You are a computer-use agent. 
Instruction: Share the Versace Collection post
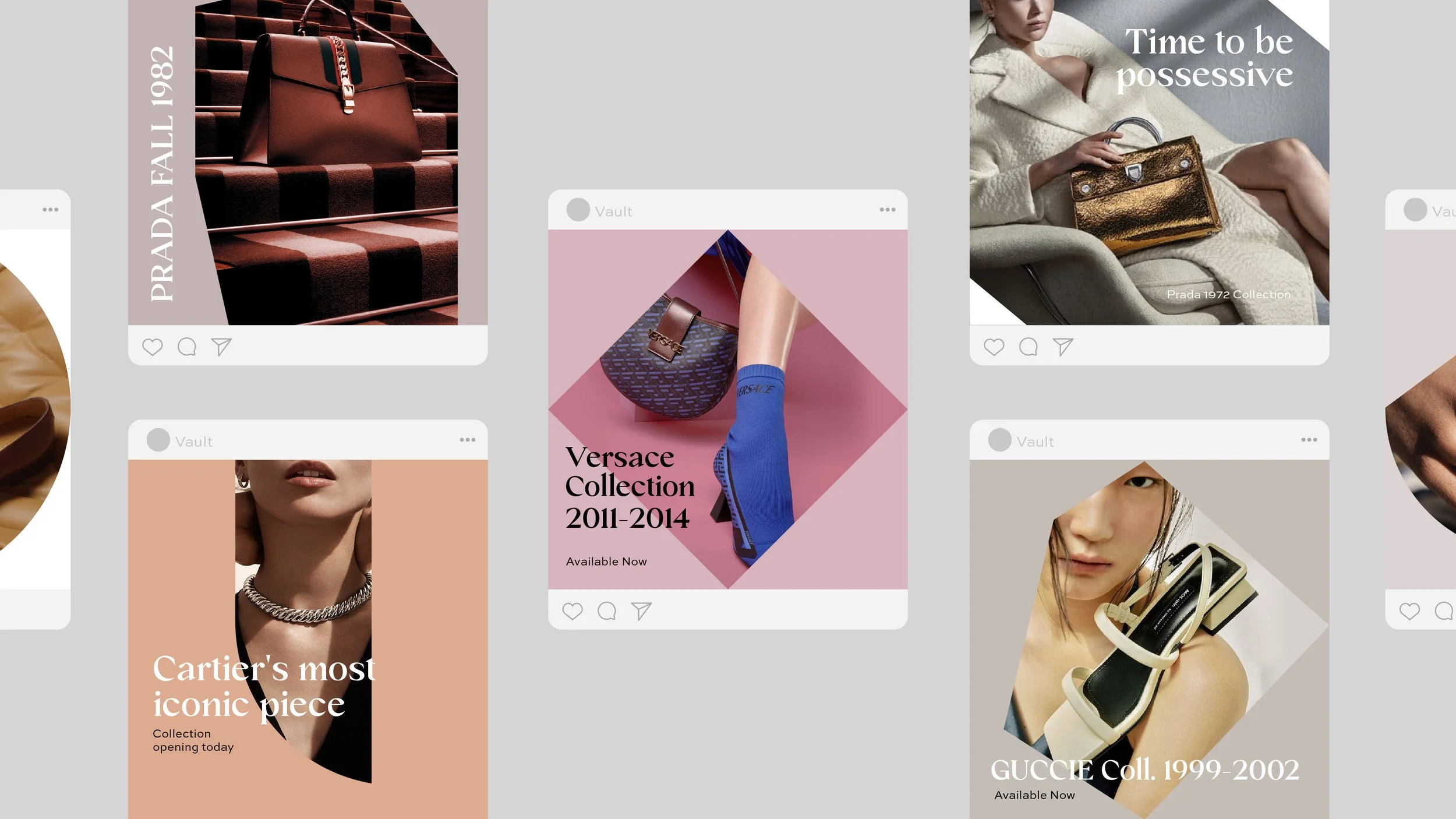tap(641, 611)
